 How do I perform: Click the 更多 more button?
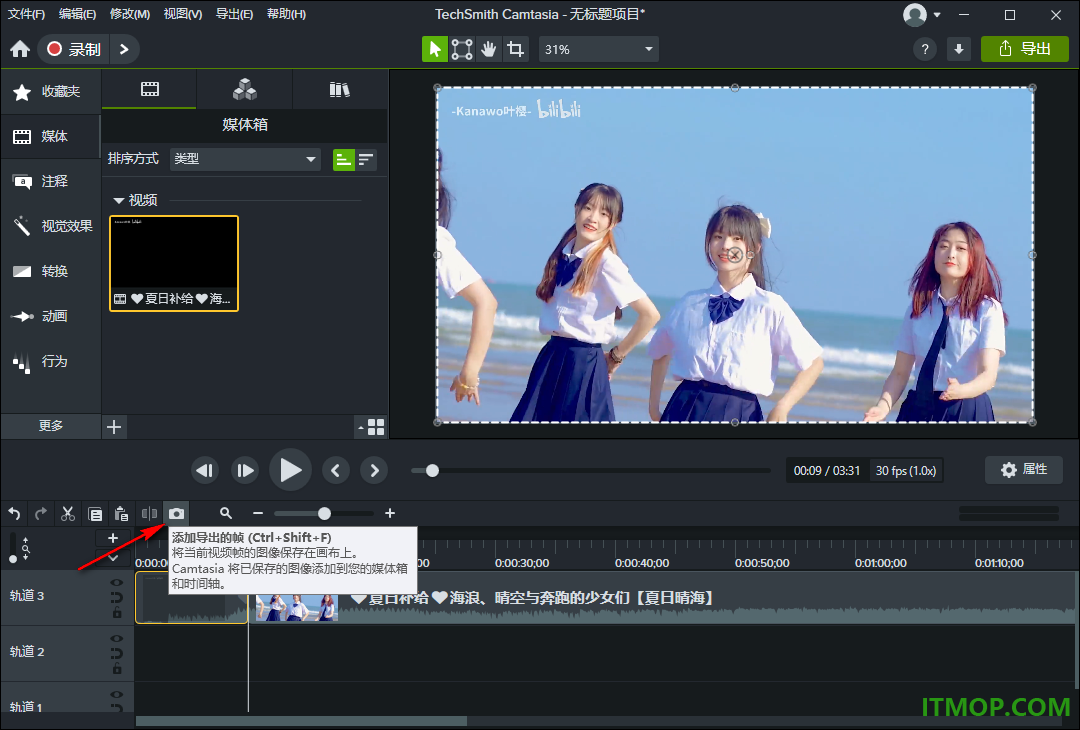click(50, 426)
